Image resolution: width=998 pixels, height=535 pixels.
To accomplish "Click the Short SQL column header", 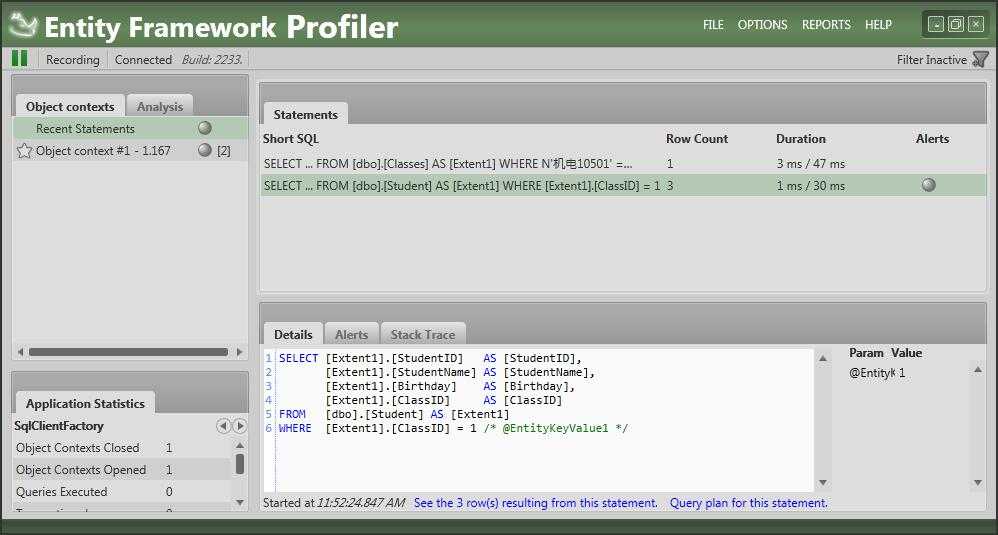I will coord(290,139).
